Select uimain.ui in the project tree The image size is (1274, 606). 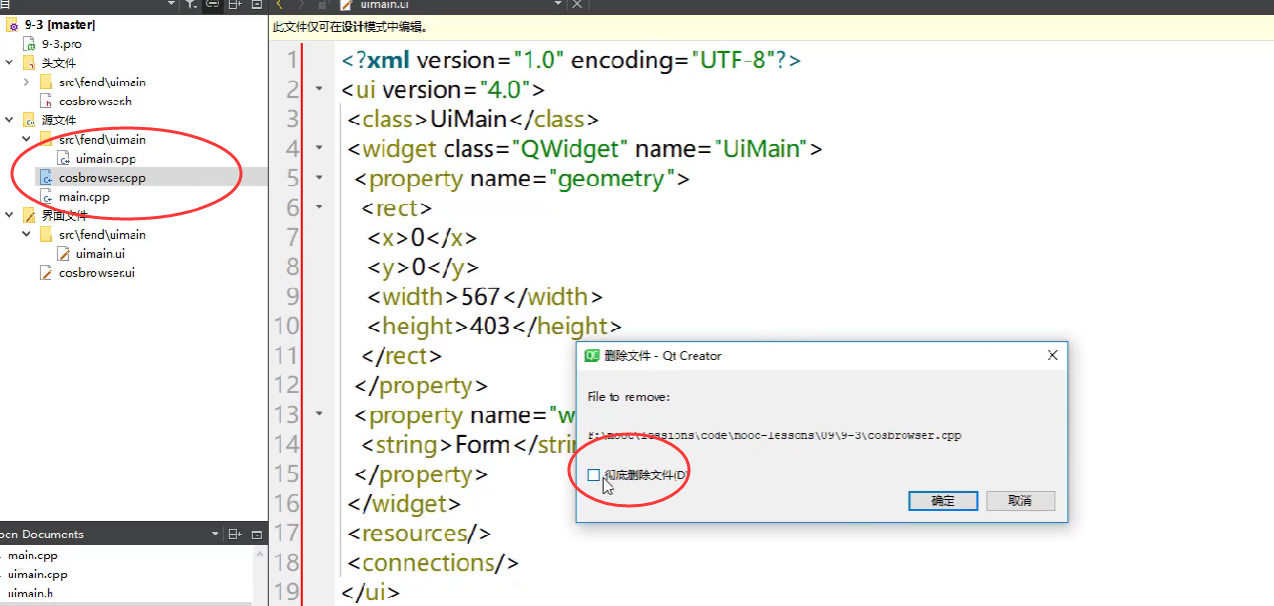(100, 253)
